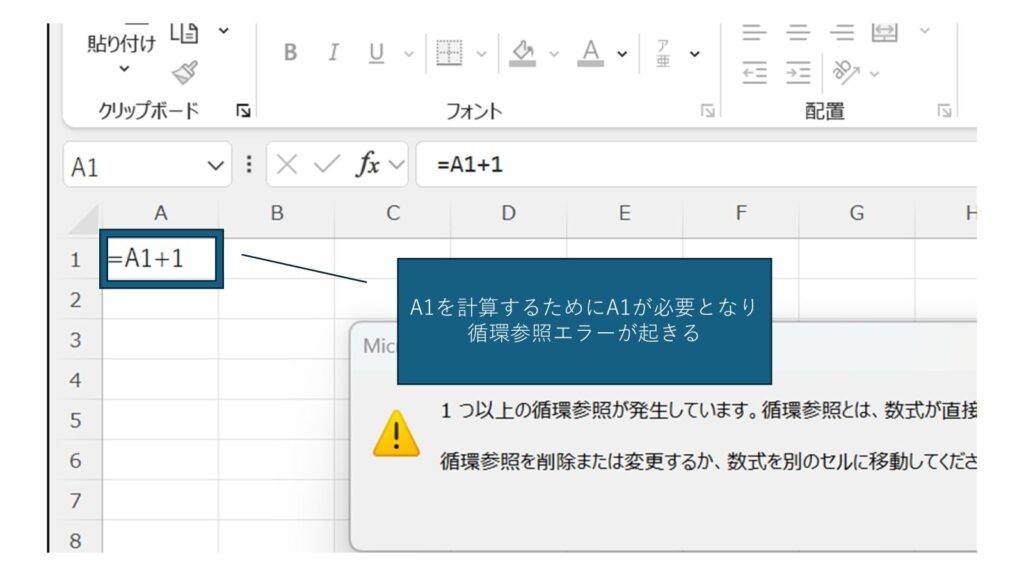Open the 貼り付け paste dropdown arrow
This screenshot has width=1024, height=576.
click(x=124, y=69)
